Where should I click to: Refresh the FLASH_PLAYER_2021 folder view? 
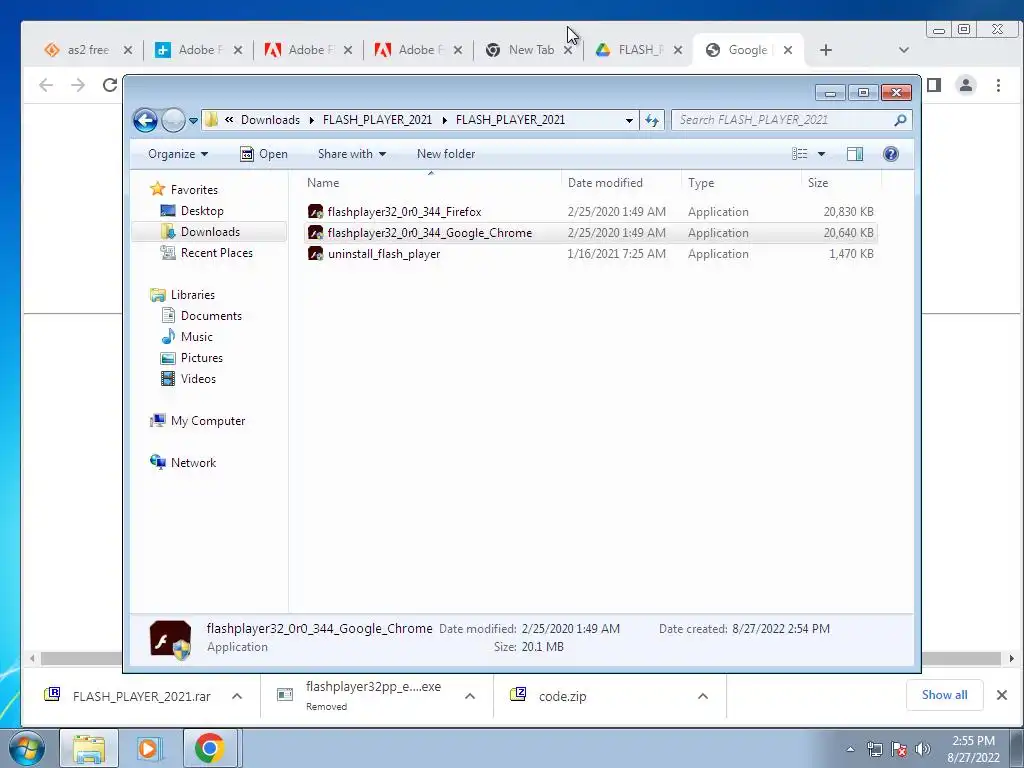(x=652, y=120)
